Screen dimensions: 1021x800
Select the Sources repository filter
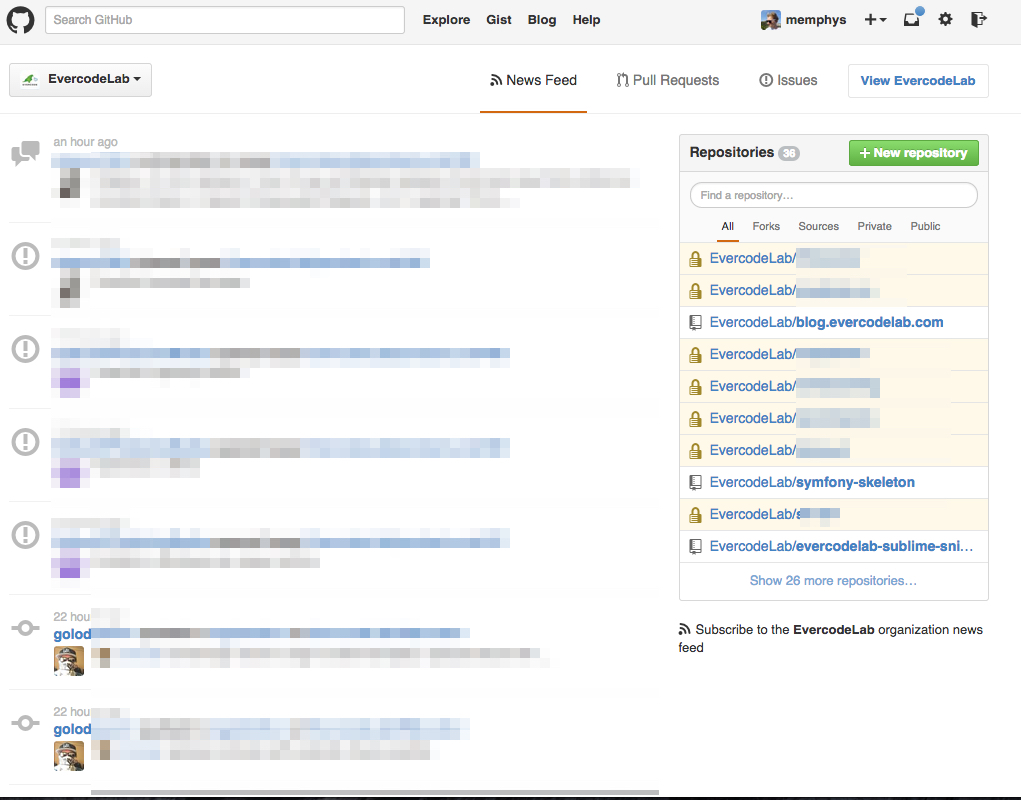[818, 226]
